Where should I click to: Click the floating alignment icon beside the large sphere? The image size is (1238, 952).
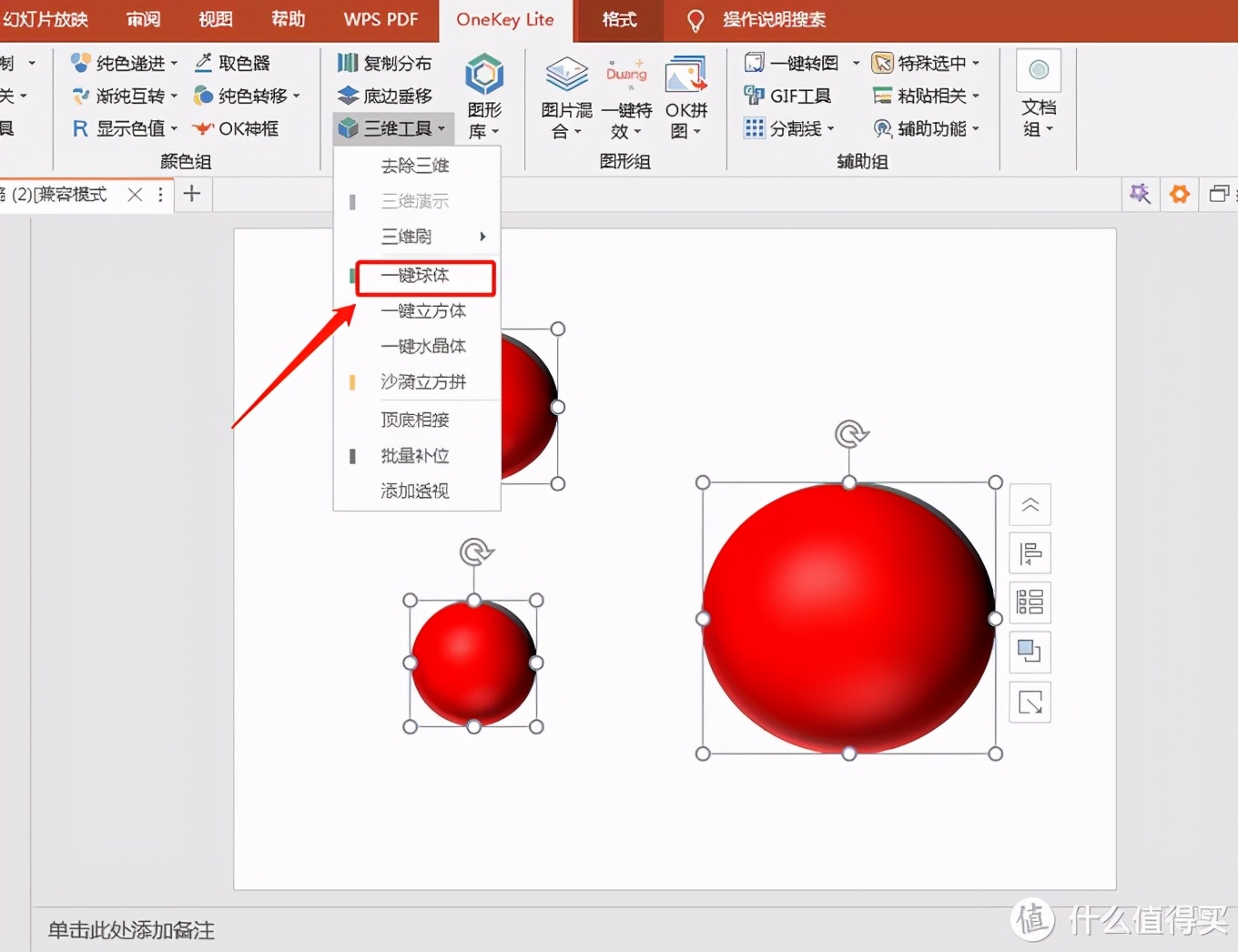(1030, 553)
